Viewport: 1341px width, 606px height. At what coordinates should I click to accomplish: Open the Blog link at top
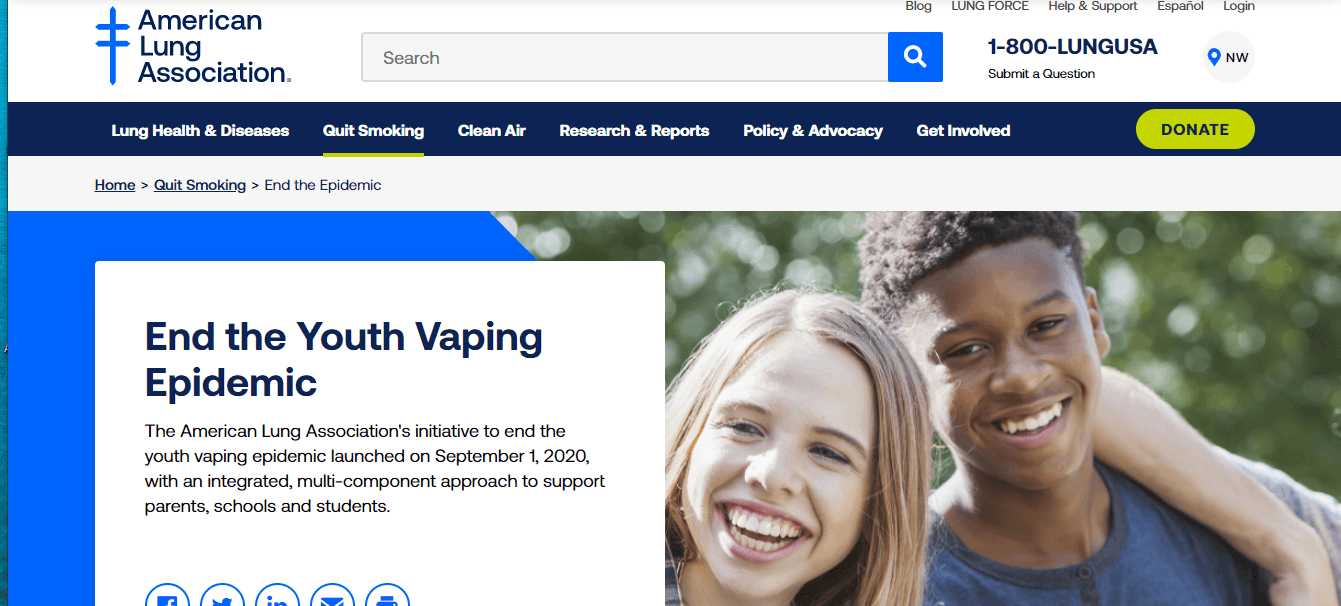(918, 6)
